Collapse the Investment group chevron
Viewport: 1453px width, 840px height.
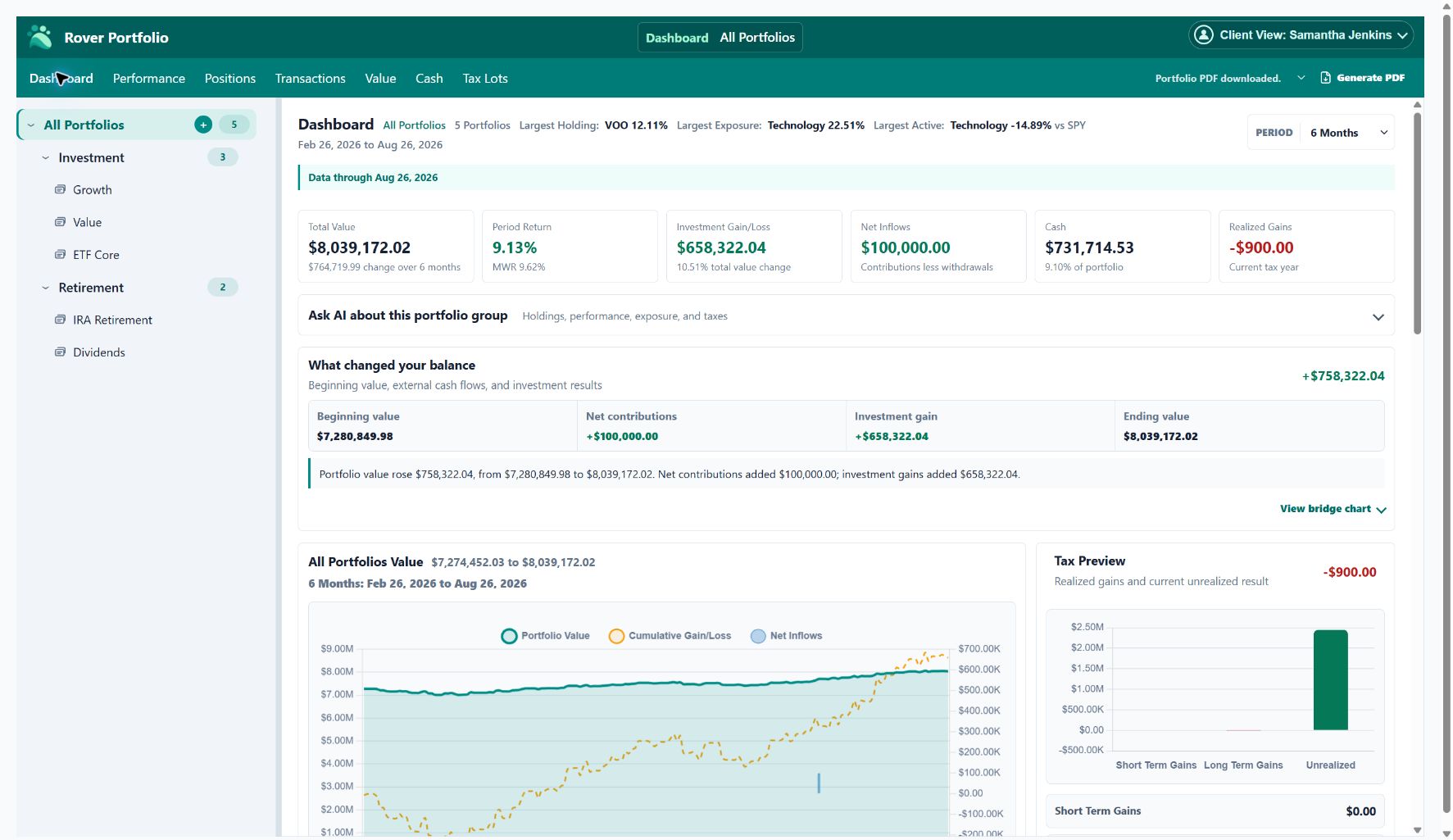(46, 158)
